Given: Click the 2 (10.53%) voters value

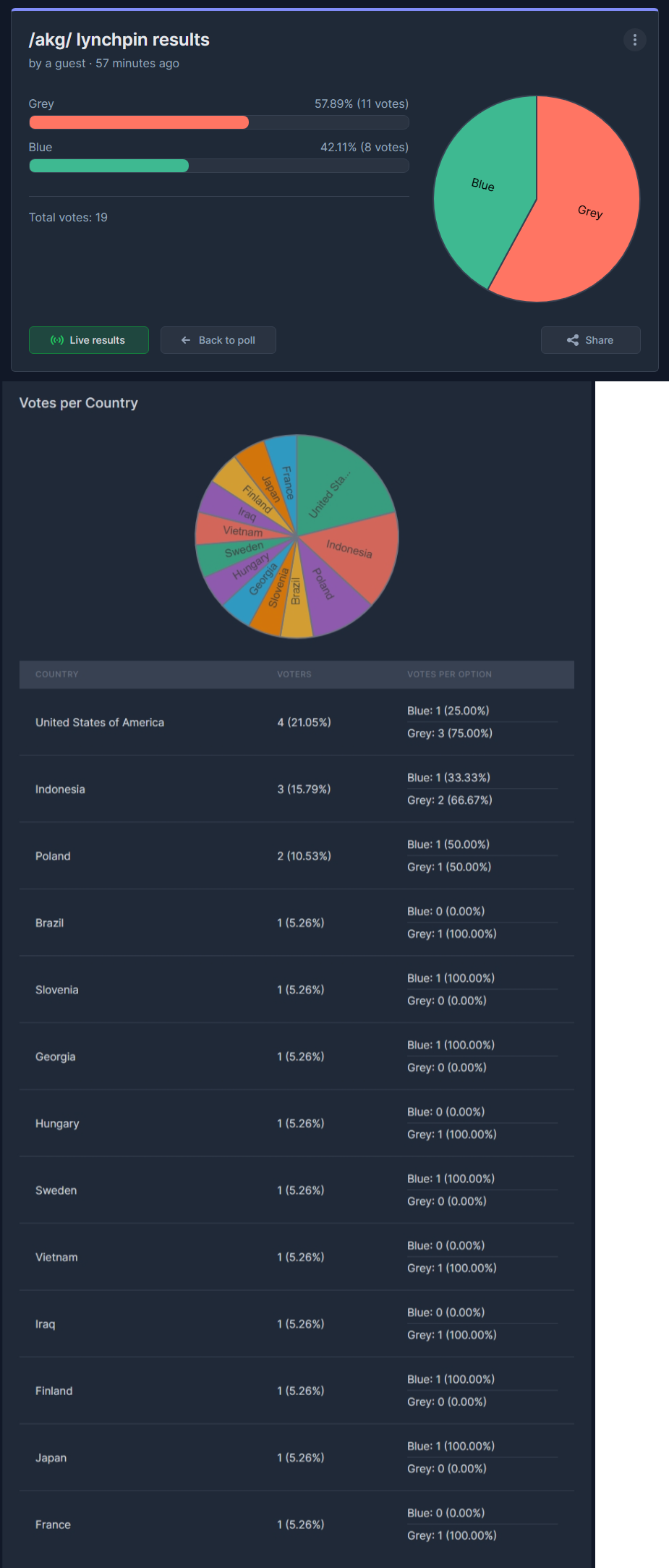Looking at the screenshot, I should [x=304, y=856].
